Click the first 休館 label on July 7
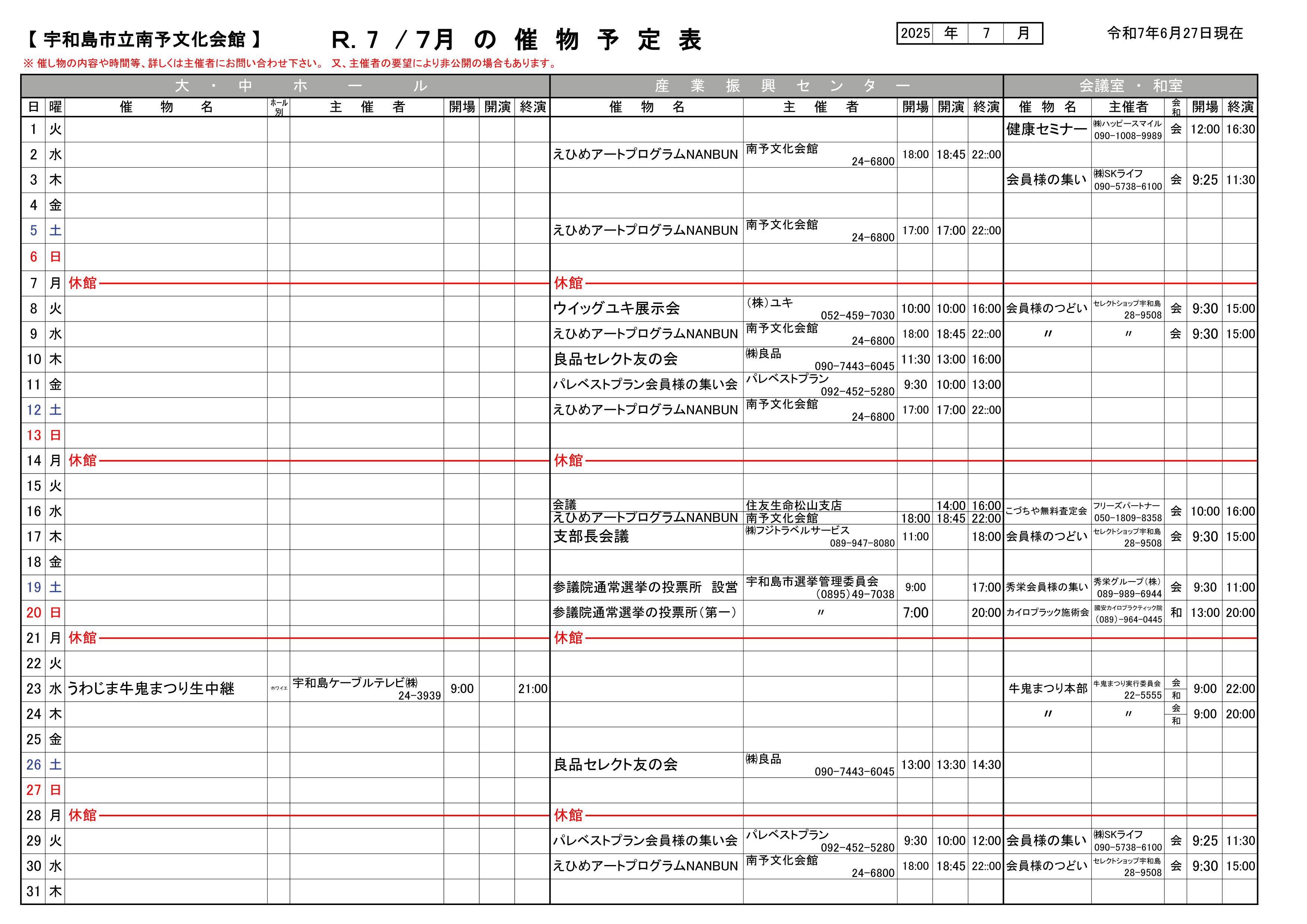The height and width of the screenshot is (924, 1307). pos(82,283)
